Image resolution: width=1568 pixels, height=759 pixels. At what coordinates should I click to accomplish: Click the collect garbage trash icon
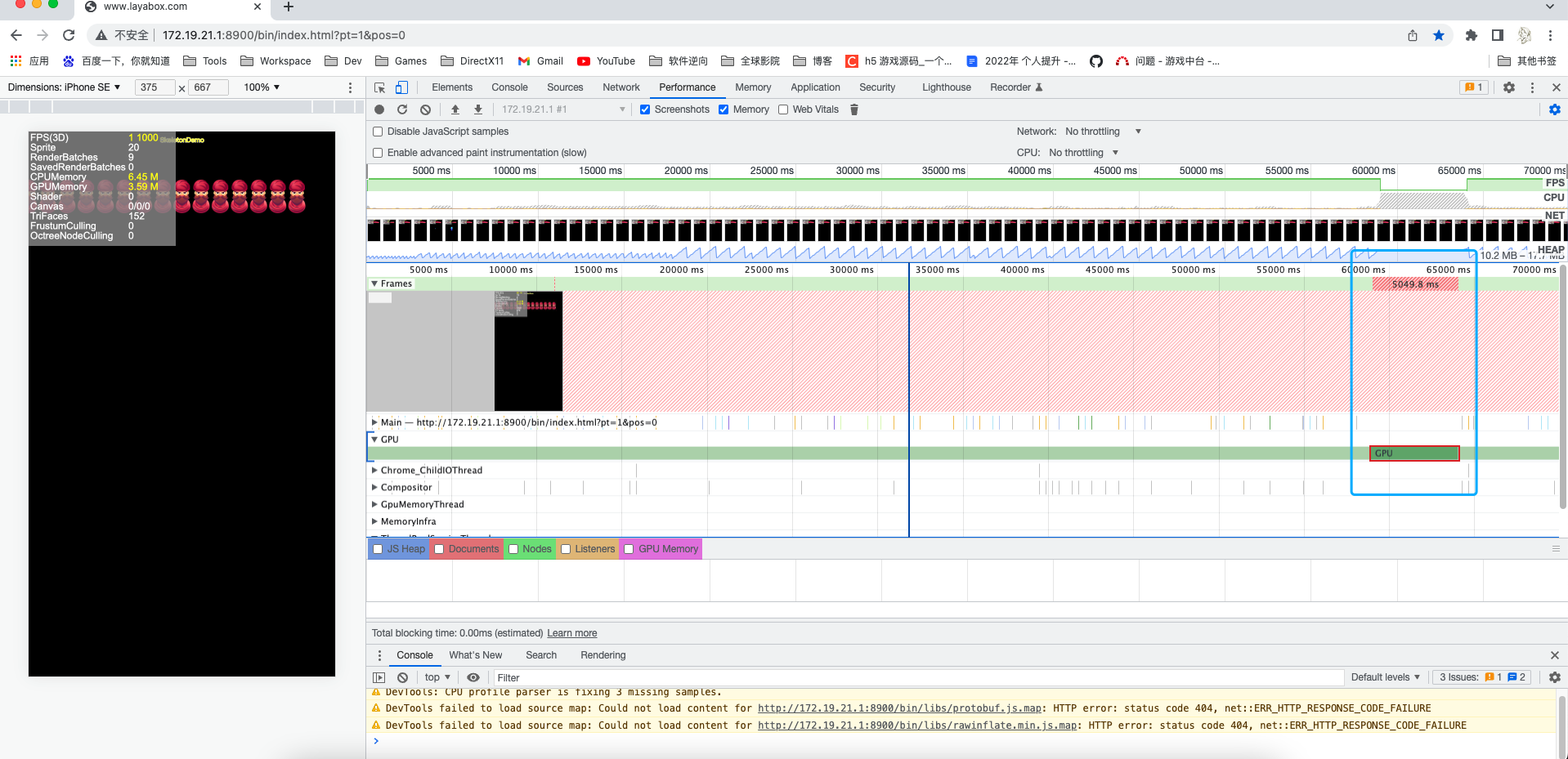click(x=854, y=109)
